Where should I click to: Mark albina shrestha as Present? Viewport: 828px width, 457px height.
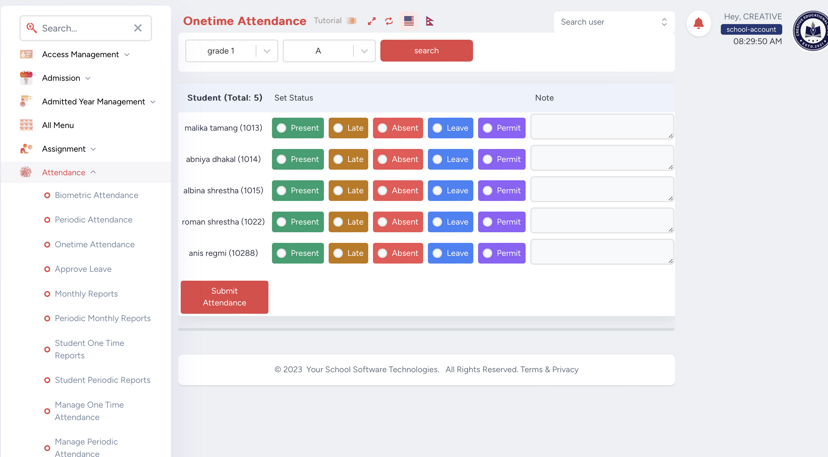tap(298, 190)
